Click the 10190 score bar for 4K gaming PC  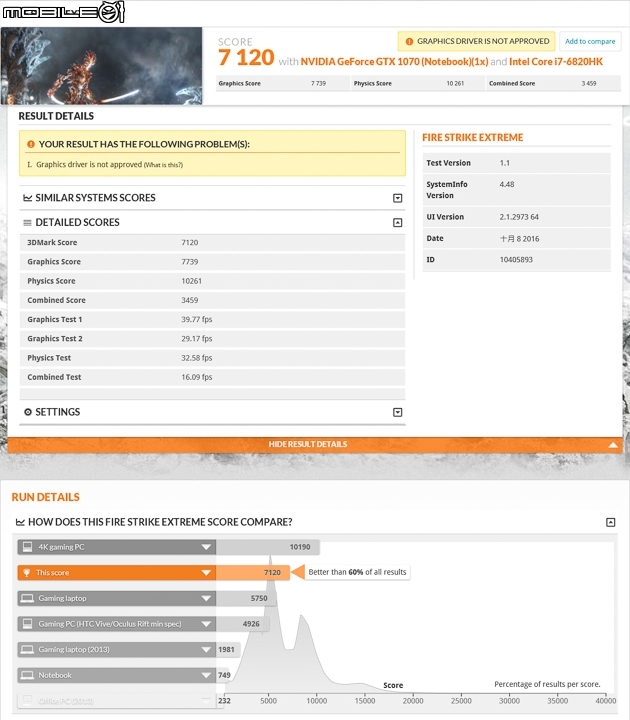[x=268, y=547]
